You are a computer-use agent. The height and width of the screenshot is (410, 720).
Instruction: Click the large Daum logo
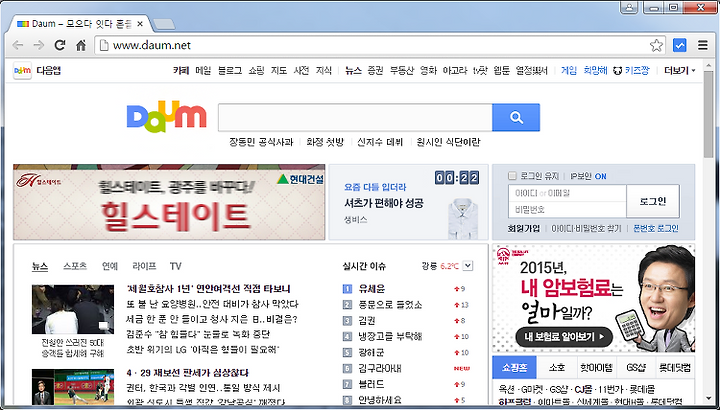(166, 117)
